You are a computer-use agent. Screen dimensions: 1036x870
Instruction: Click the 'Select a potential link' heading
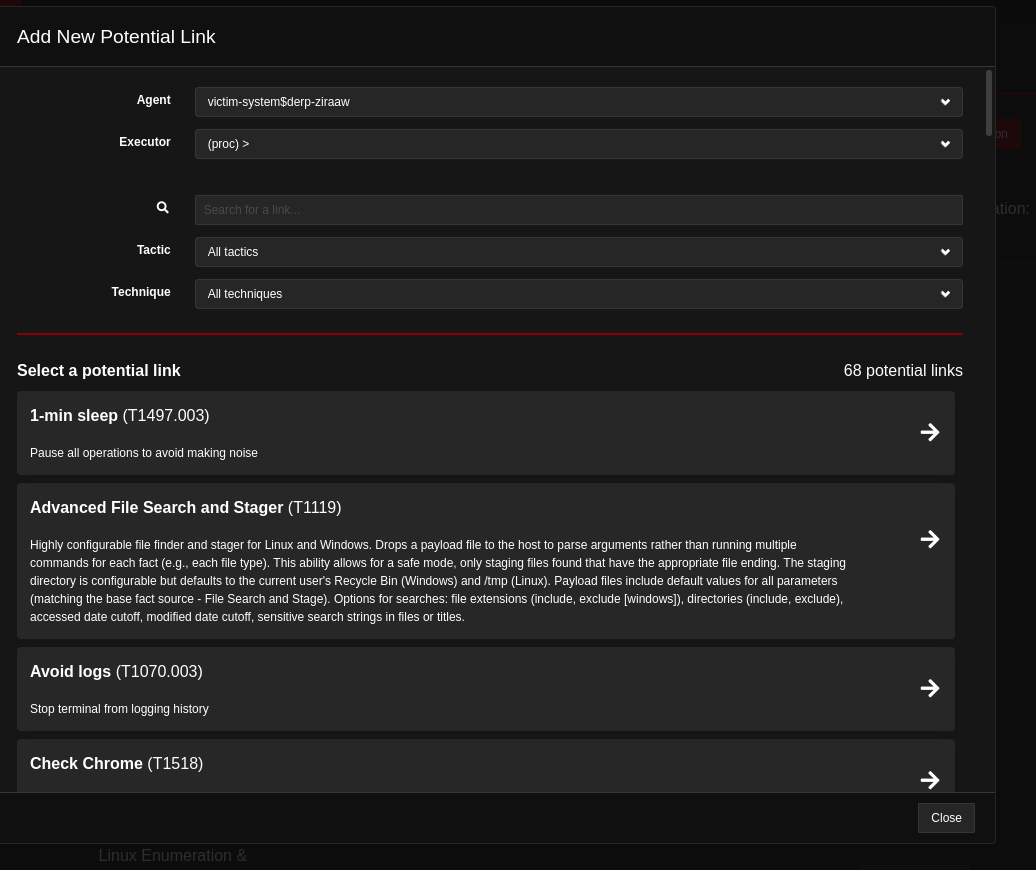point(98,371)
